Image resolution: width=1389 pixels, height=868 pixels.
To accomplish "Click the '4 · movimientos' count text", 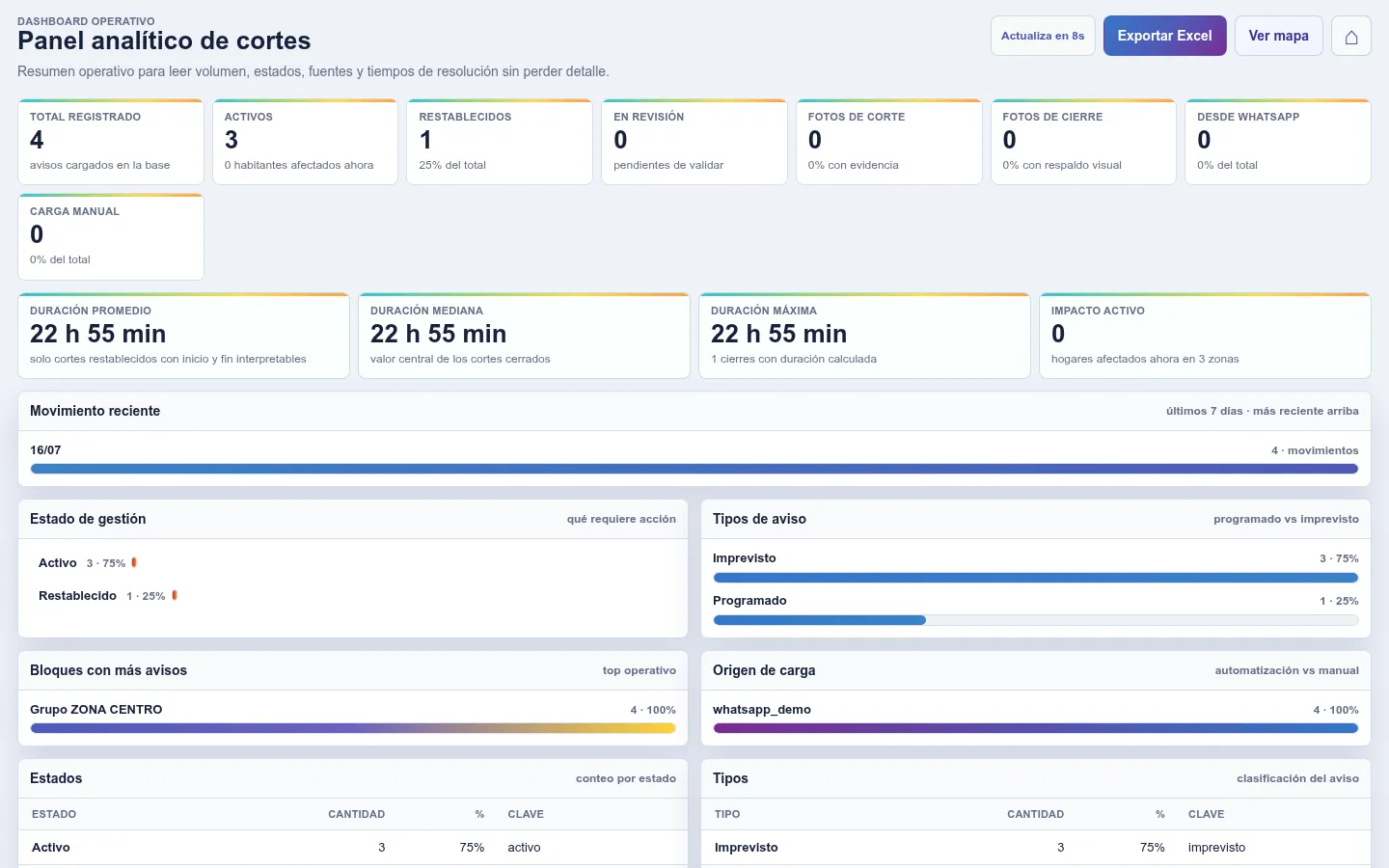I will coord(1315,450).
